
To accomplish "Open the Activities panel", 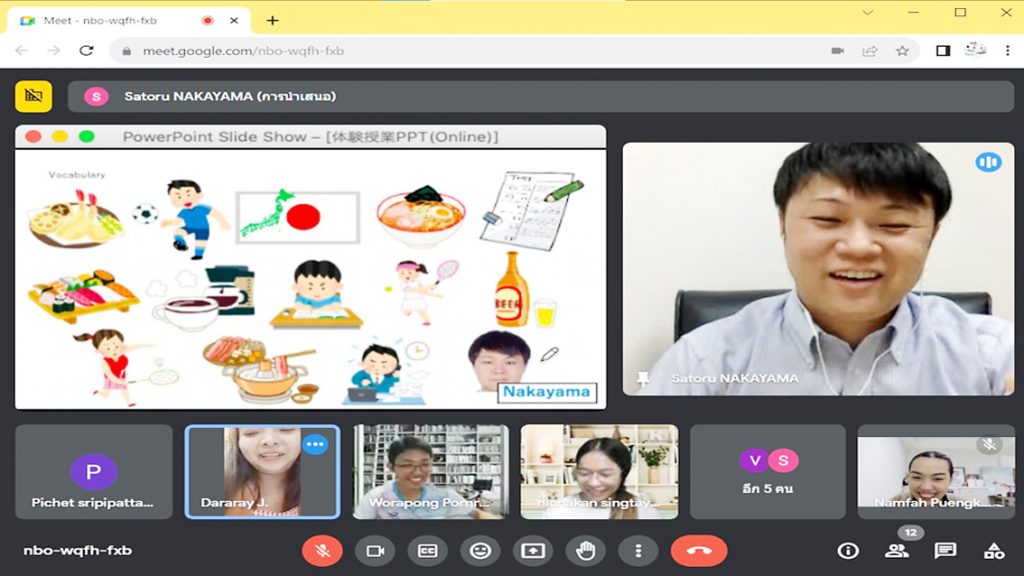I will click(x=993, y=550).
